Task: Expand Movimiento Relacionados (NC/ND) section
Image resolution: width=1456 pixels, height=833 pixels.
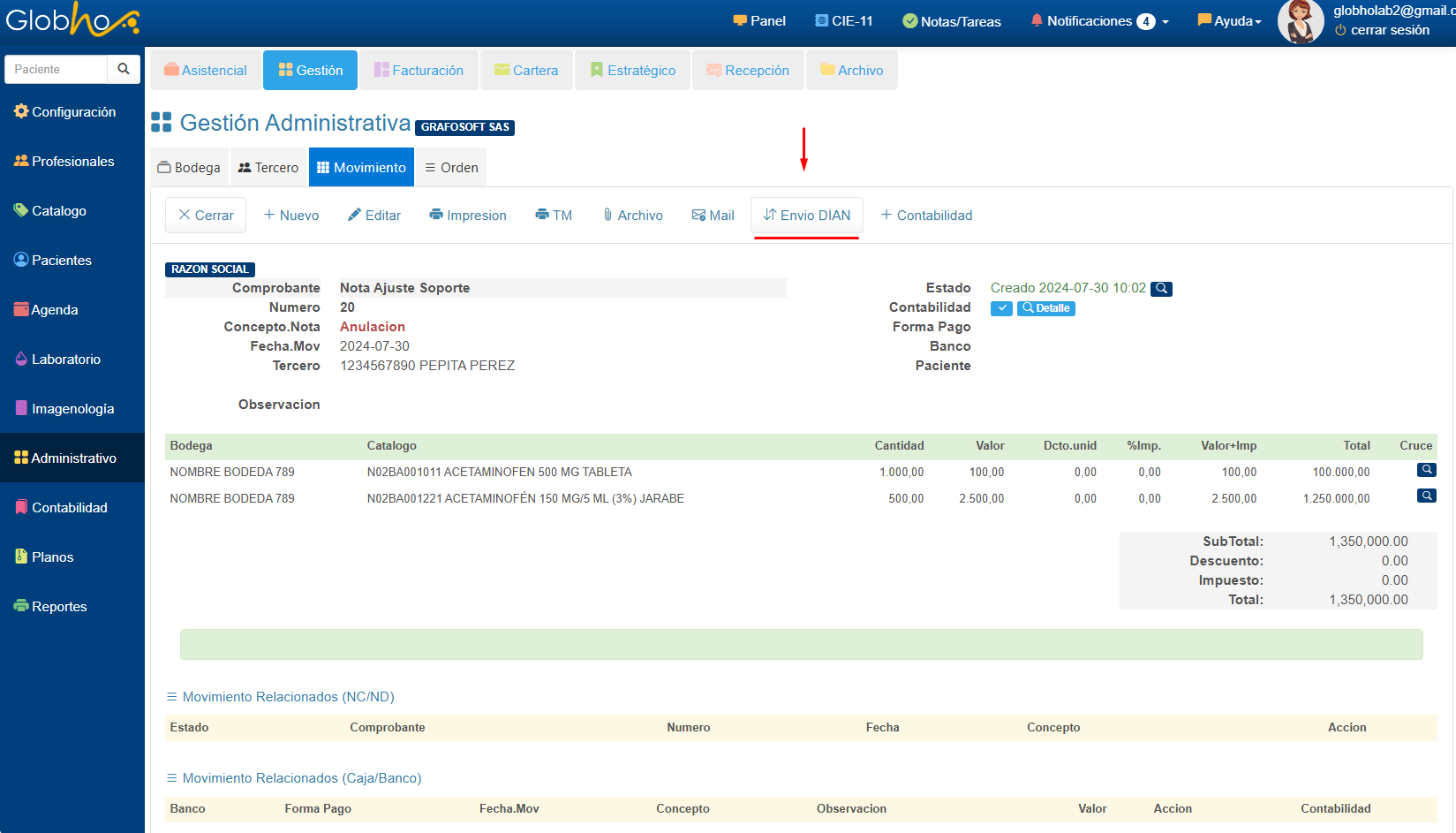Action: tap(280, 697)
